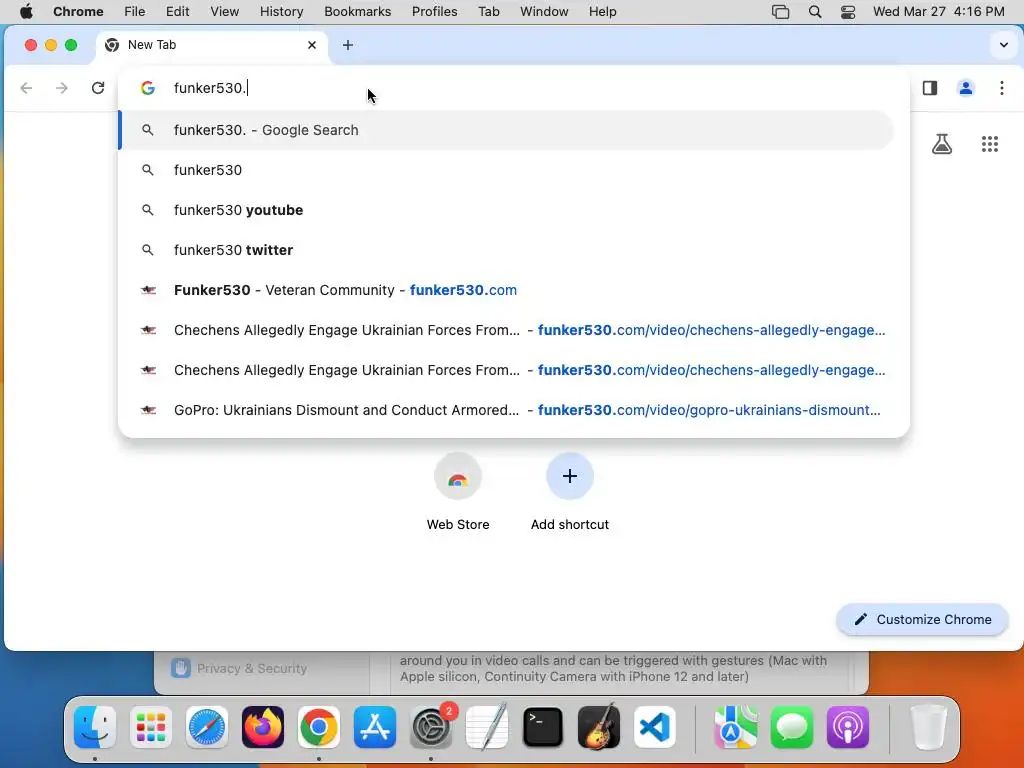
Task: Open the Window menu
Action: click(x=544, y=11)
